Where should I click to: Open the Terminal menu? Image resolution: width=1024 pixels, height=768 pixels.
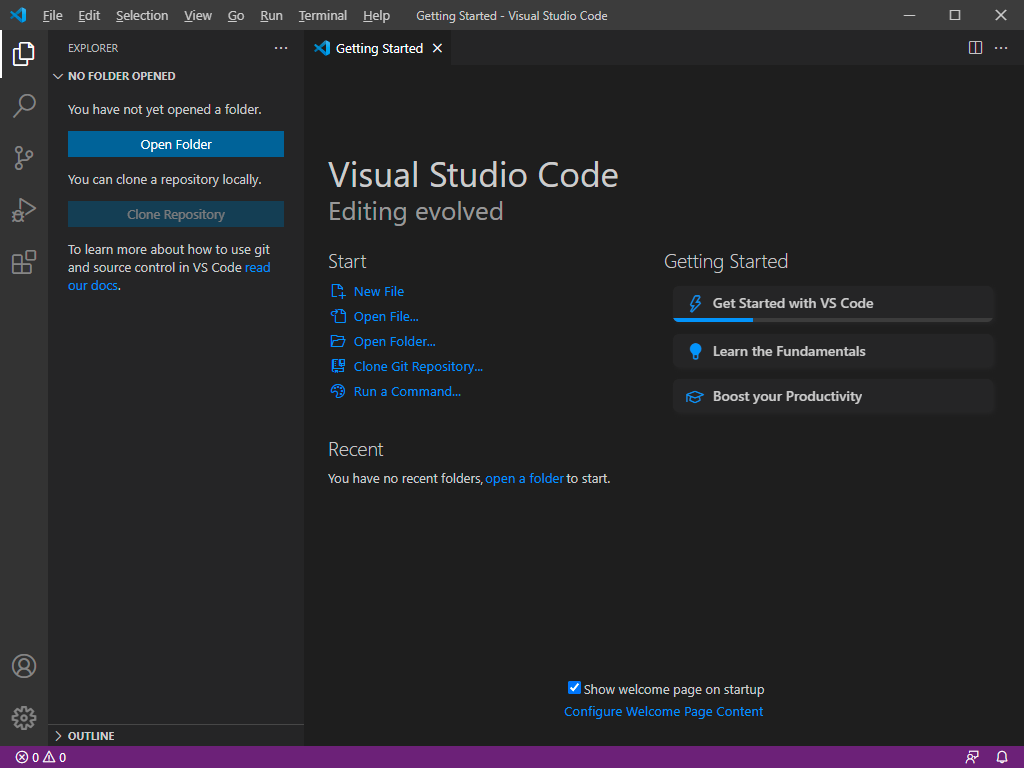point(323,16)
